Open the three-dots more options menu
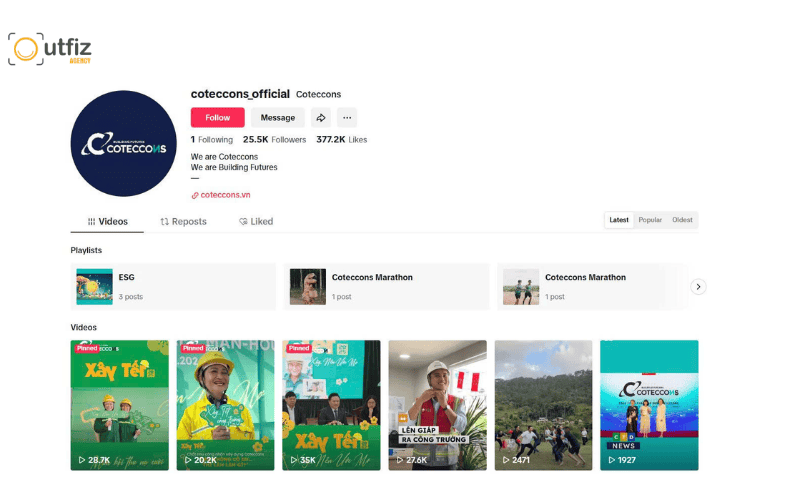800x500 pixels. coord(347,118)
